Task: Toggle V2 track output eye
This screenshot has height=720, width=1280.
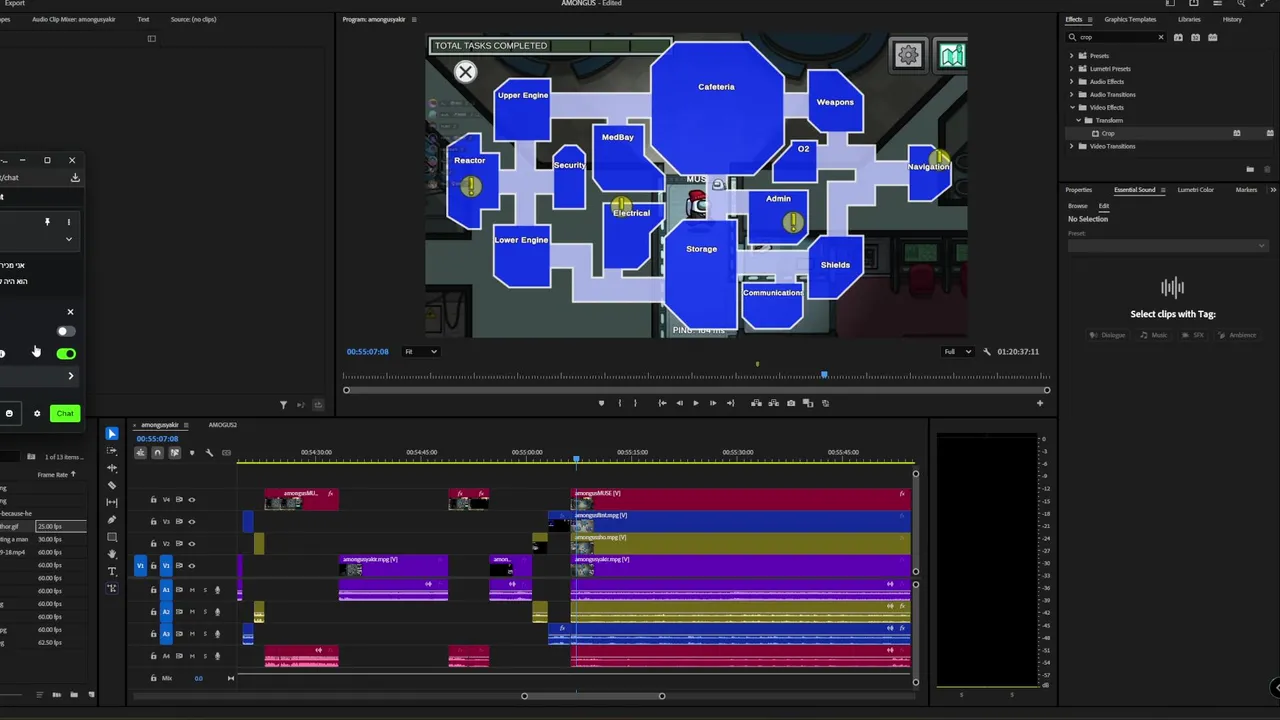Action: [x=192, y=543]
